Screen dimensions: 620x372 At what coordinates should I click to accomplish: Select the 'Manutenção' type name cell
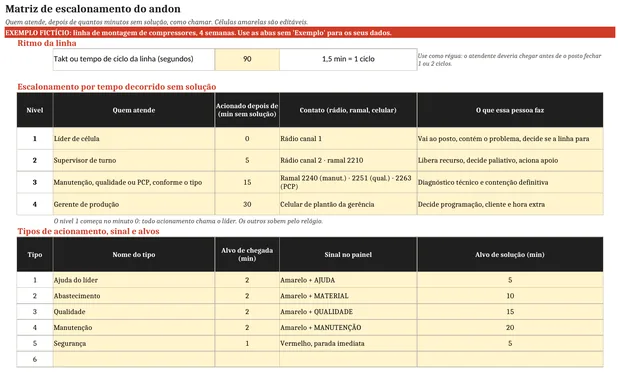[134, 327]
